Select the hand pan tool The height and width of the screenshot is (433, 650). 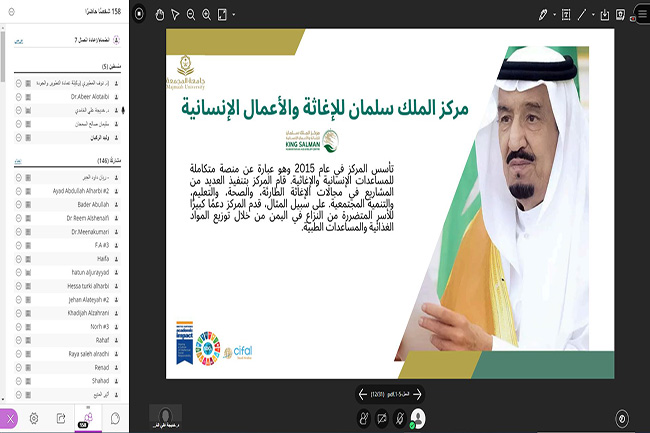click(x=160, y=15)
